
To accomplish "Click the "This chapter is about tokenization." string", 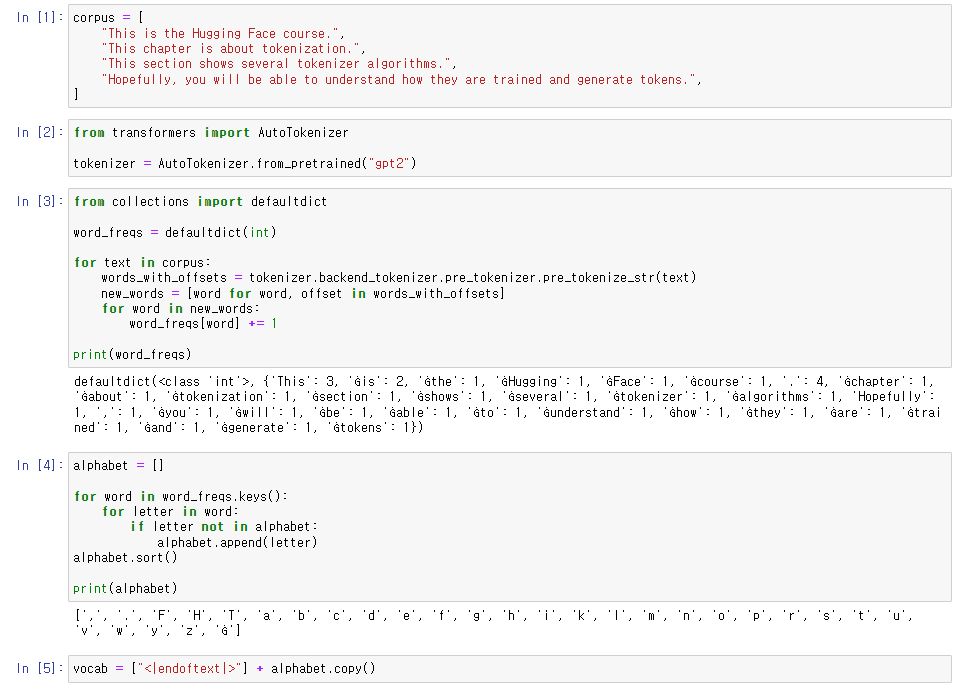I will (x=233, y=49).
